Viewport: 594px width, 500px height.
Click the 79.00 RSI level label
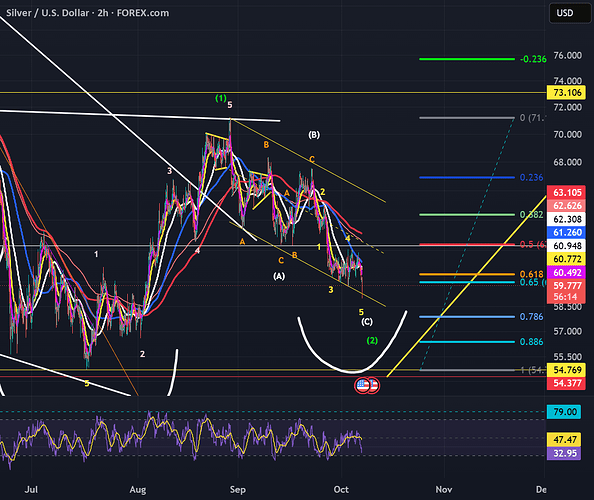pos(564,412)
